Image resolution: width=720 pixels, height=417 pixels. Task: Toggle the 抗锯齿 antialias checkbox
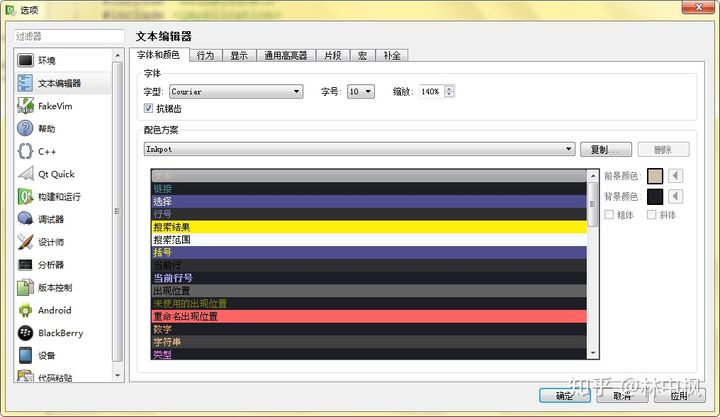149,108
